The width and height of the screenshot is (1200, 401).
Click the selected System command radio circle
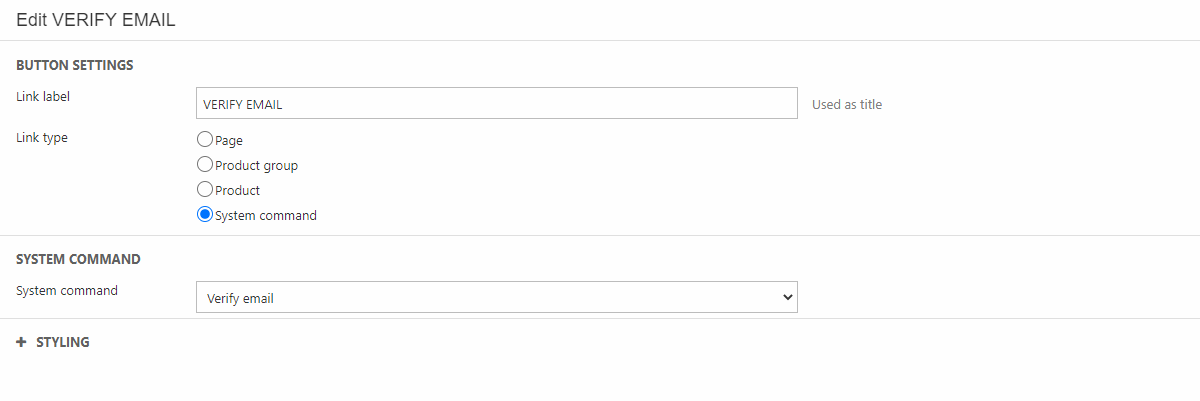(x=205, y=215)
